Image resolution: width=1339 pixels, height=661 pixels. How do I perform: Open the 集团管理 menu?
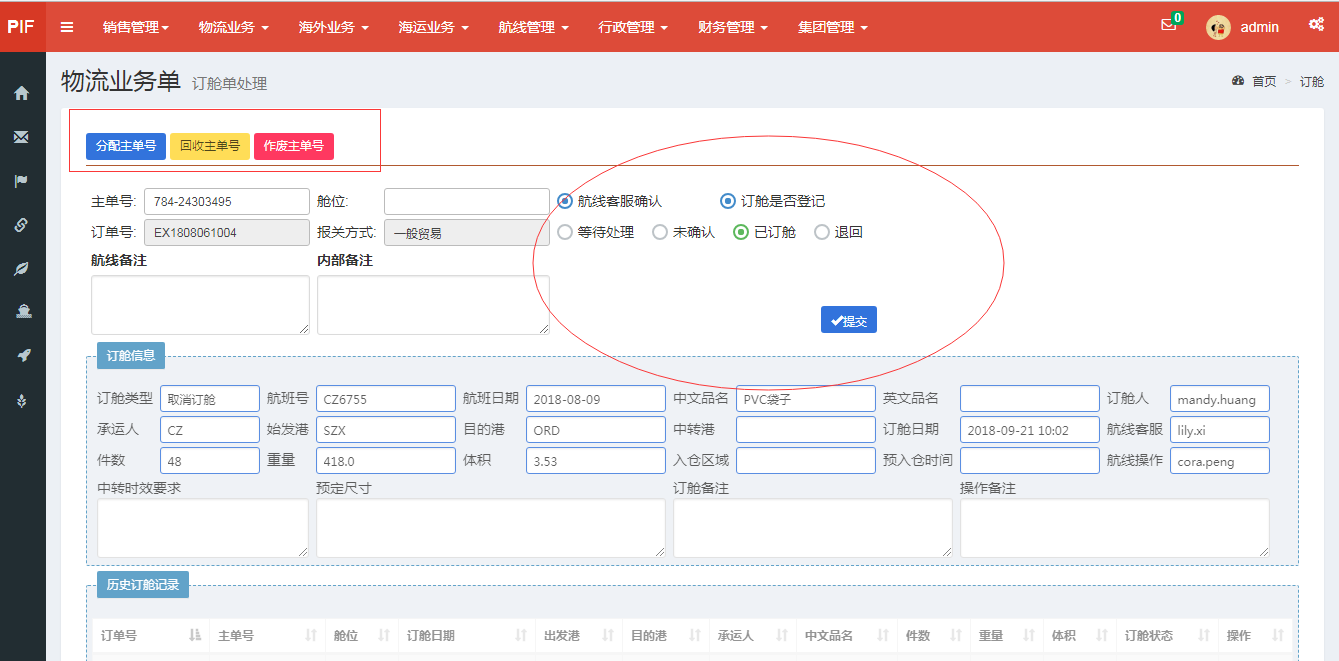click(834, 27)
